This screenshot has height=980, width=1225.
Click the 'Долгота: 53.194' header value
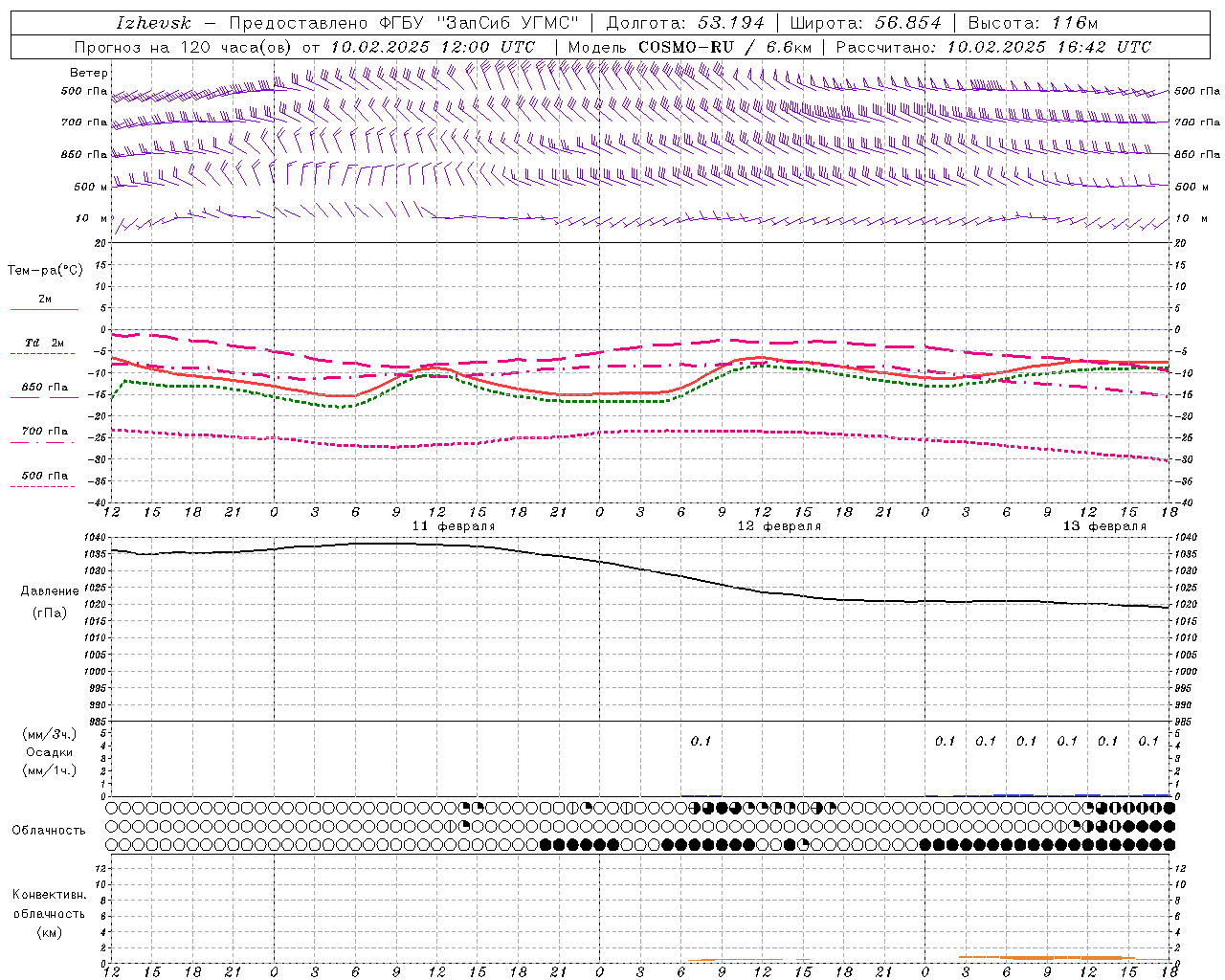pos(685,23)
